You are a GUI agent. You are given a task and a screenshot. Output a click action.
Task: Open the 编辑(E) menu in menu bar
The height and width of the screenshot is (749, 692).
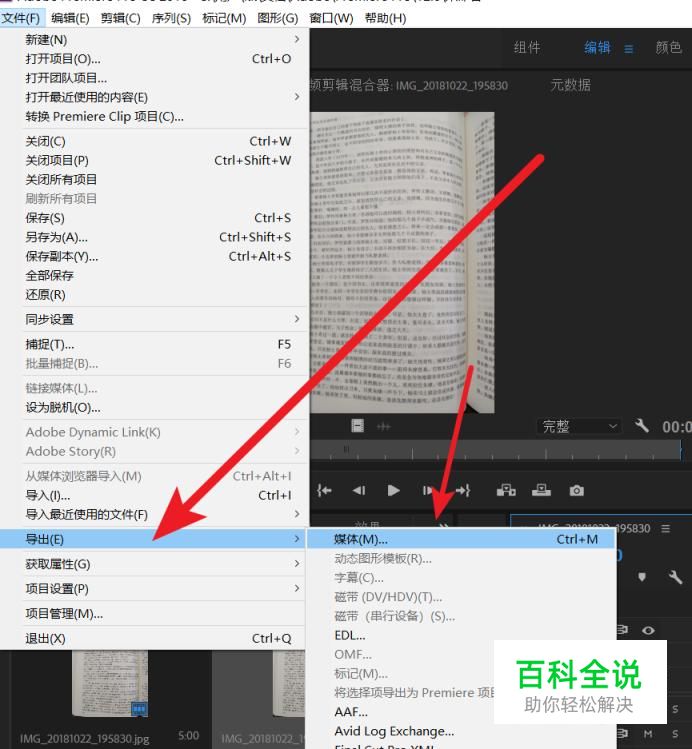click(x=70, y=18)
